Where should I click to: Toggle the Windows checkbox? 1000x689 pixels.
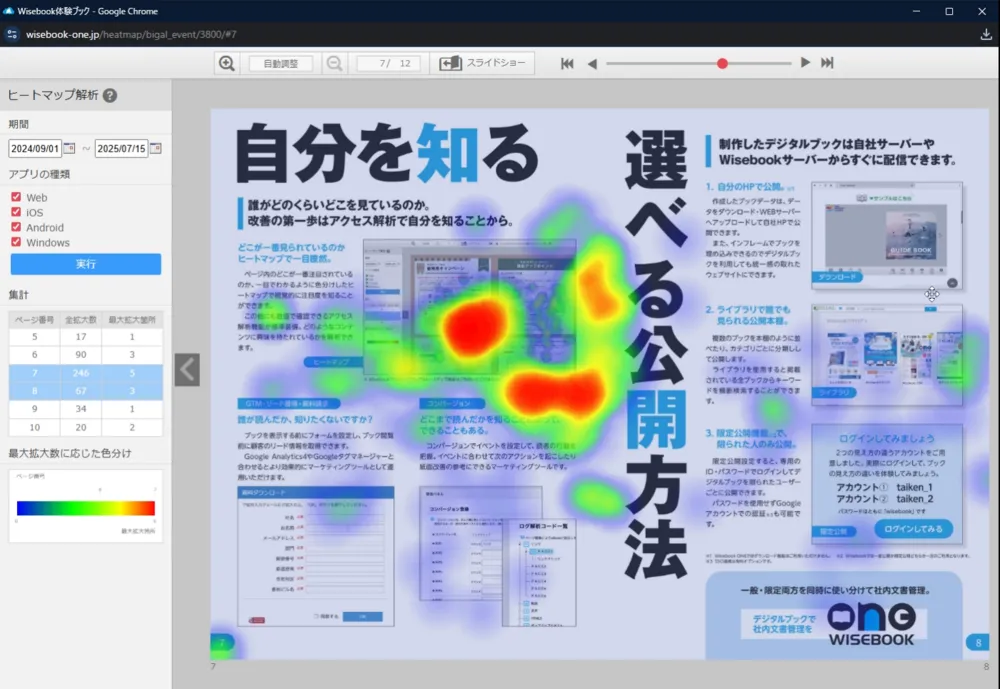(x=16, y=242)
